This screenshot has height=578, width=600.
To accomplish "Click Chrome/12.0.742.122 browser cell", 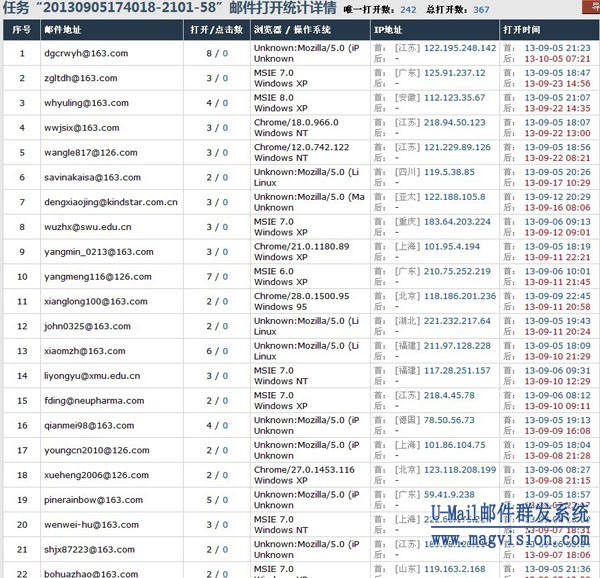I will point(302,147).
